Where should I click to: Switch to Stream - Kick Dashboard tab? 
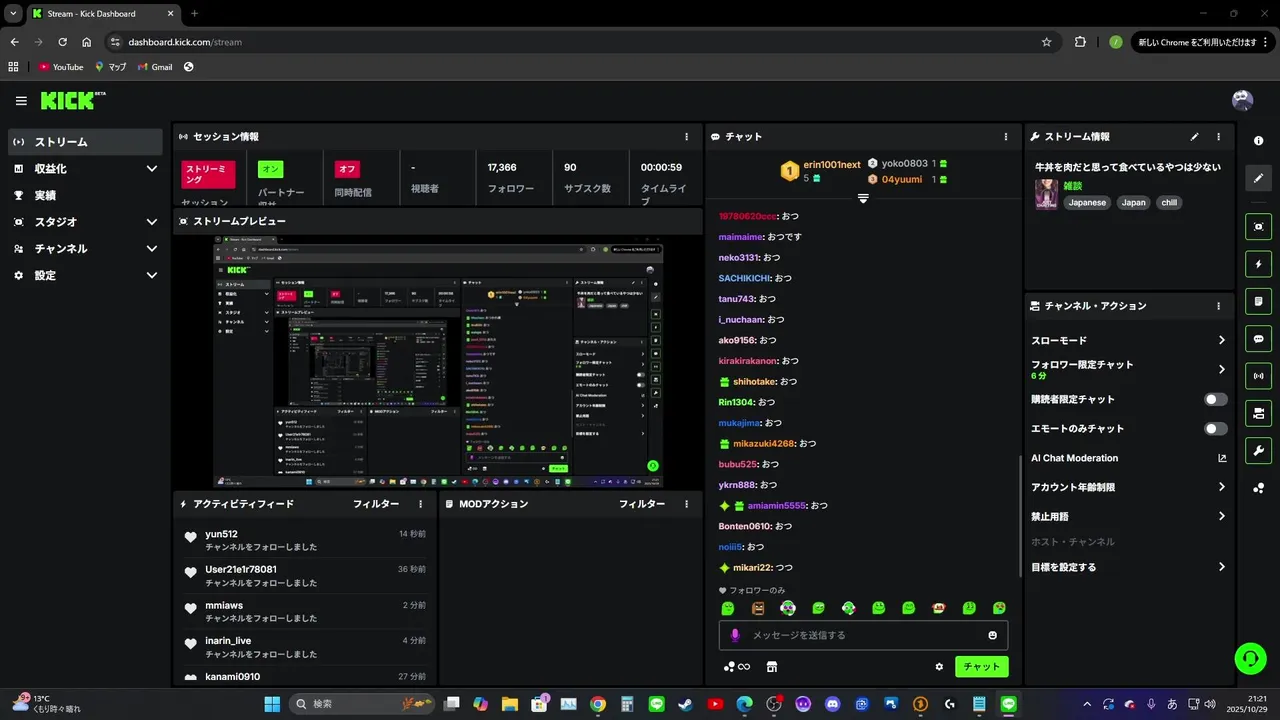coord(102,13)
